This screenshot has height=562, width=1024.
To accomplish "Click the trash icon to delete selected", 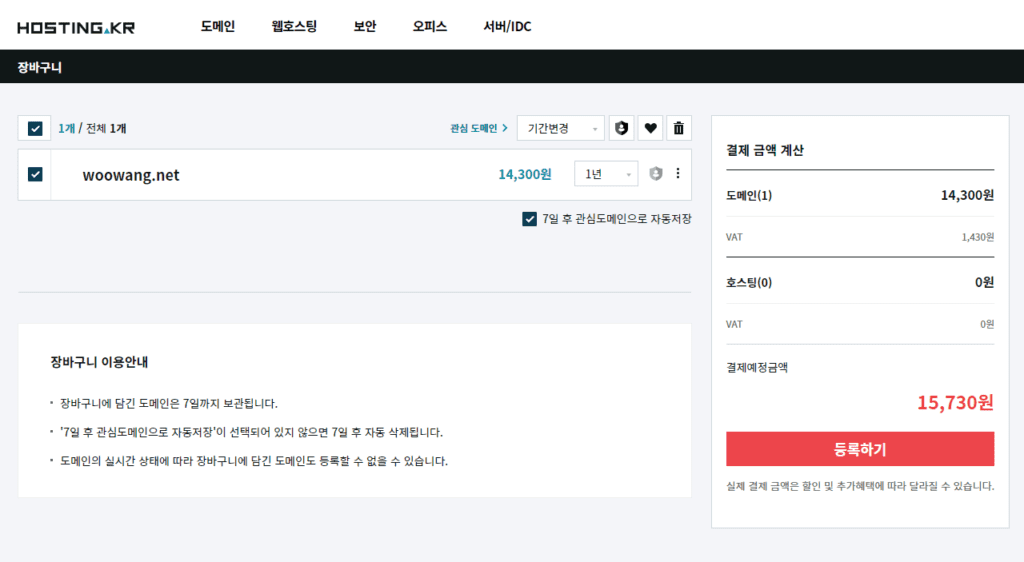I will point(679,128).
